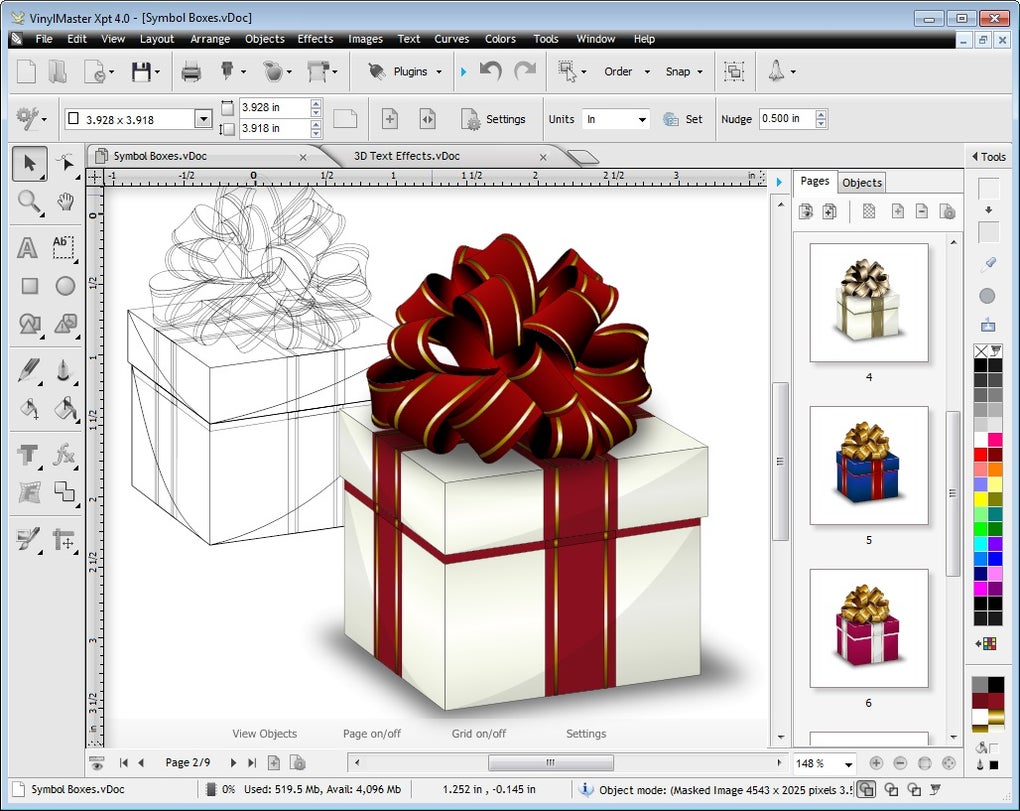The height and width of the screenshot is (811, 1020).
Task: Close the Symbol Boxes.vDoc tab
Action: click(302, 157)
